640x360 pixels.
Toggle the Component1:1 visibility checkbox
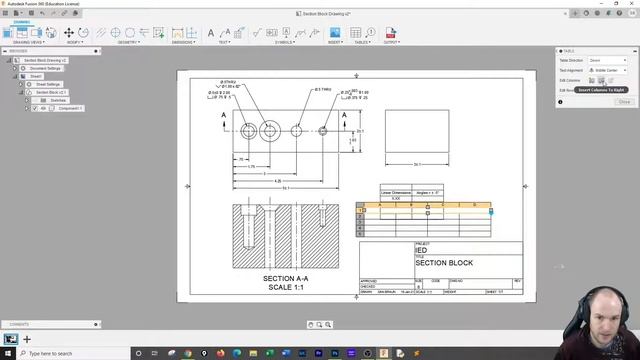tap(35, 109)
